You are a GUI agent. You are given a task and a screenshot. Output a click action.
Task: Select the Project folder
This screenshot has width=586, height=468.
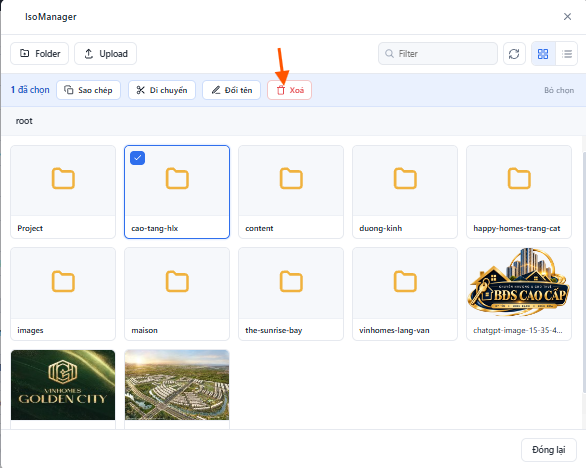coord(63,192)
